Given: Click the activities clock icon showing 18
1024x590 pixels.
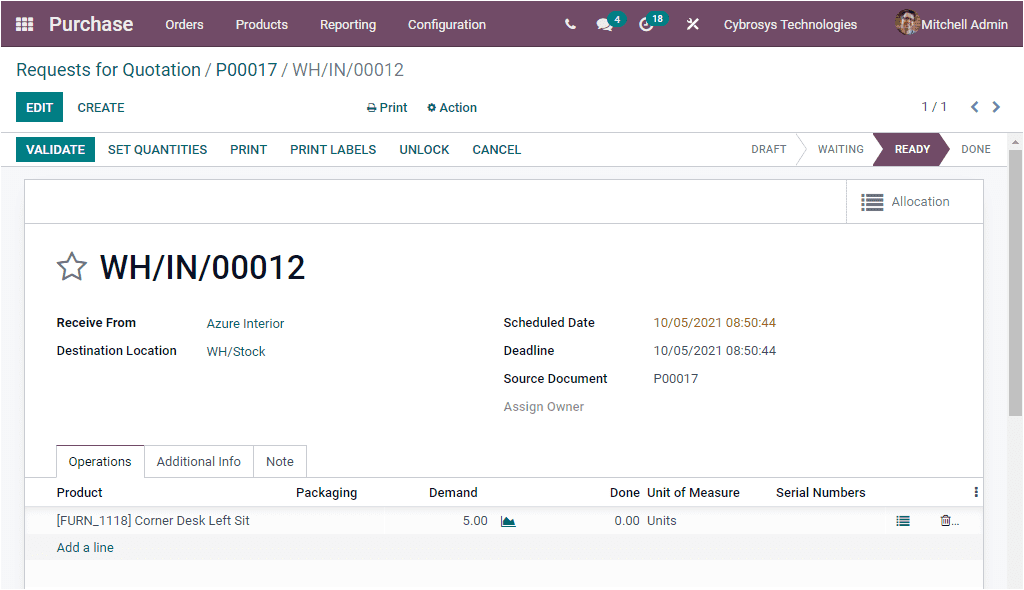Looking at the screenshot, I should (646, 24).
